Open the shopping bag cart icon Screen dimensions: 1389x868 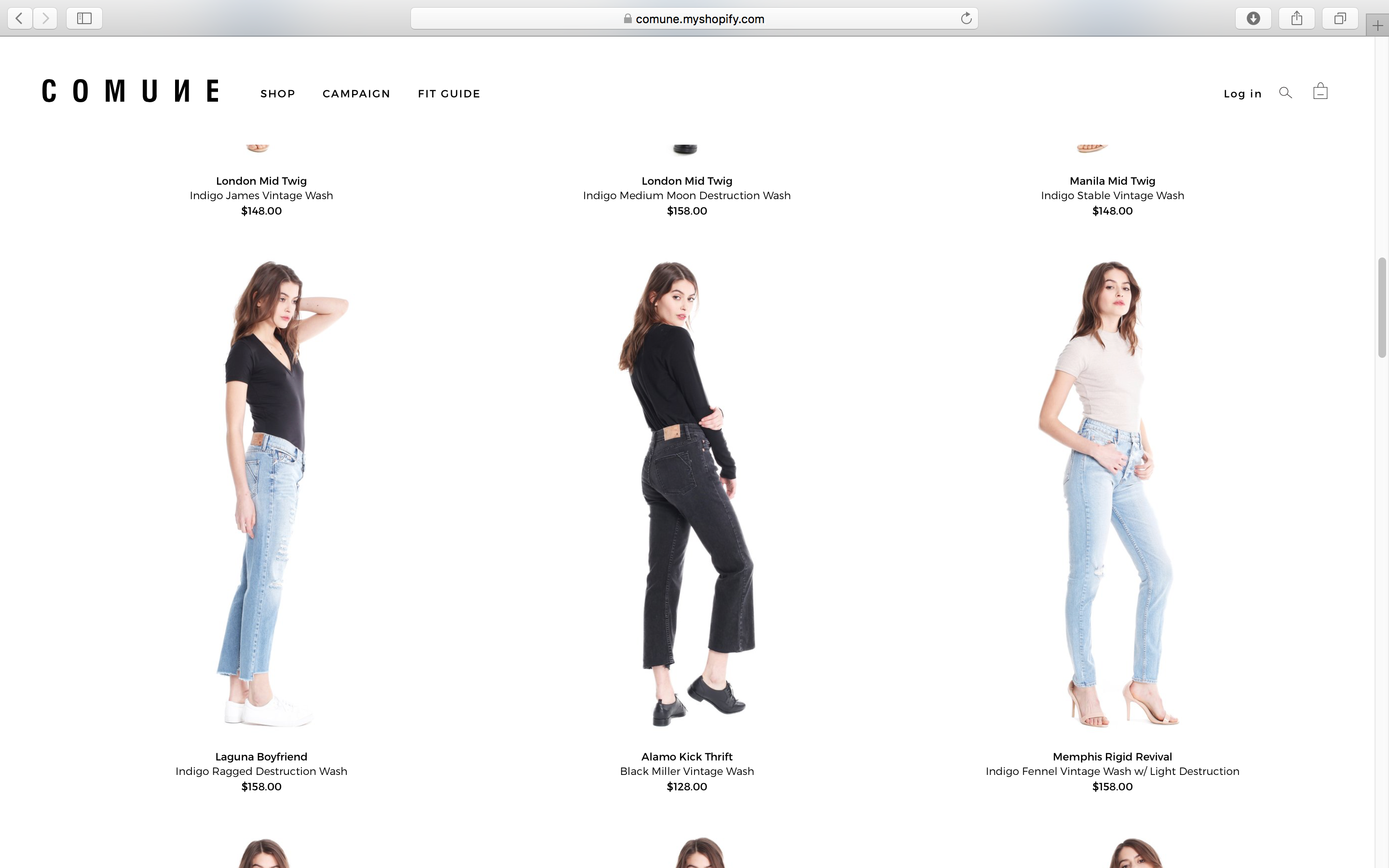1320,91
